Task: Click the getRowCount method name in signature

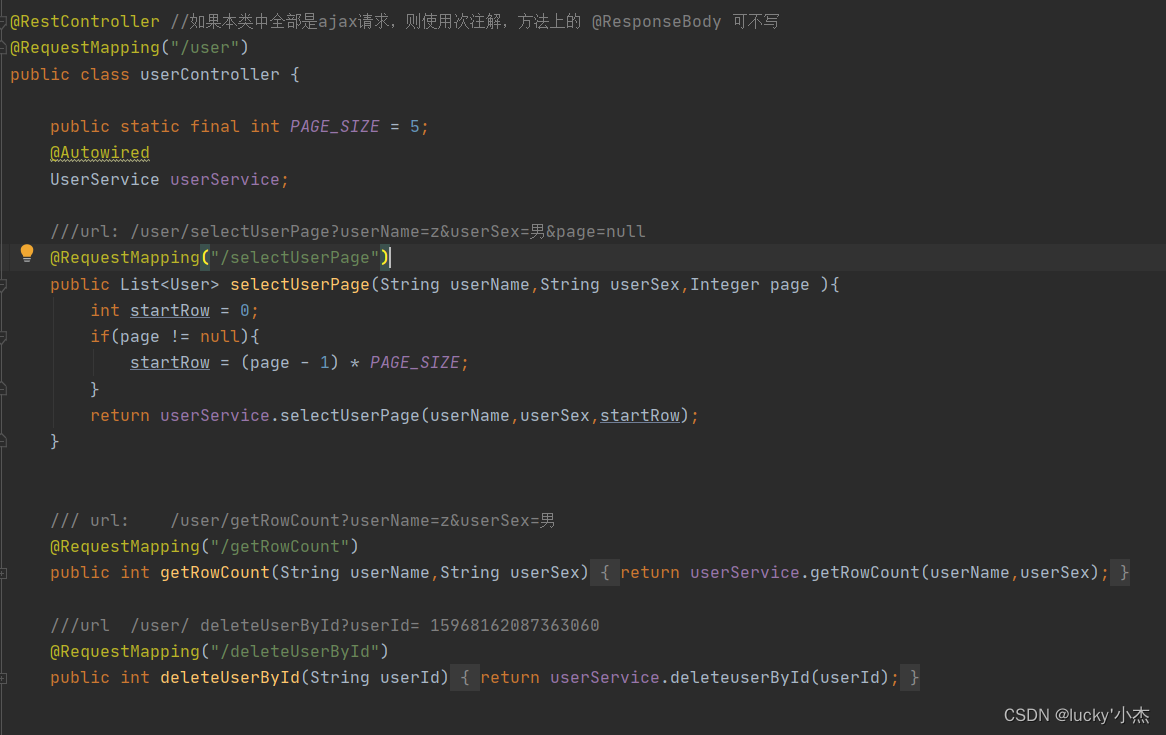Action: (x=215, y=573)
